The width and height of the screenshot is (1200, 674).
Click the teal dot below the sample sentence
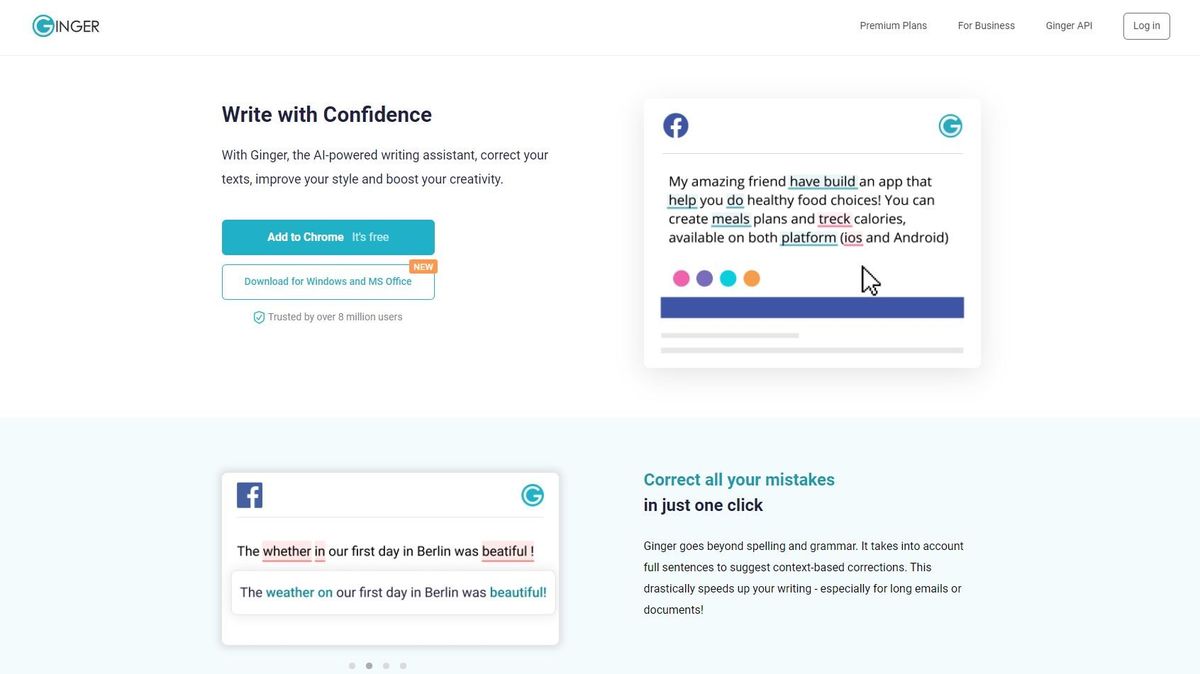tap(728, 277)
